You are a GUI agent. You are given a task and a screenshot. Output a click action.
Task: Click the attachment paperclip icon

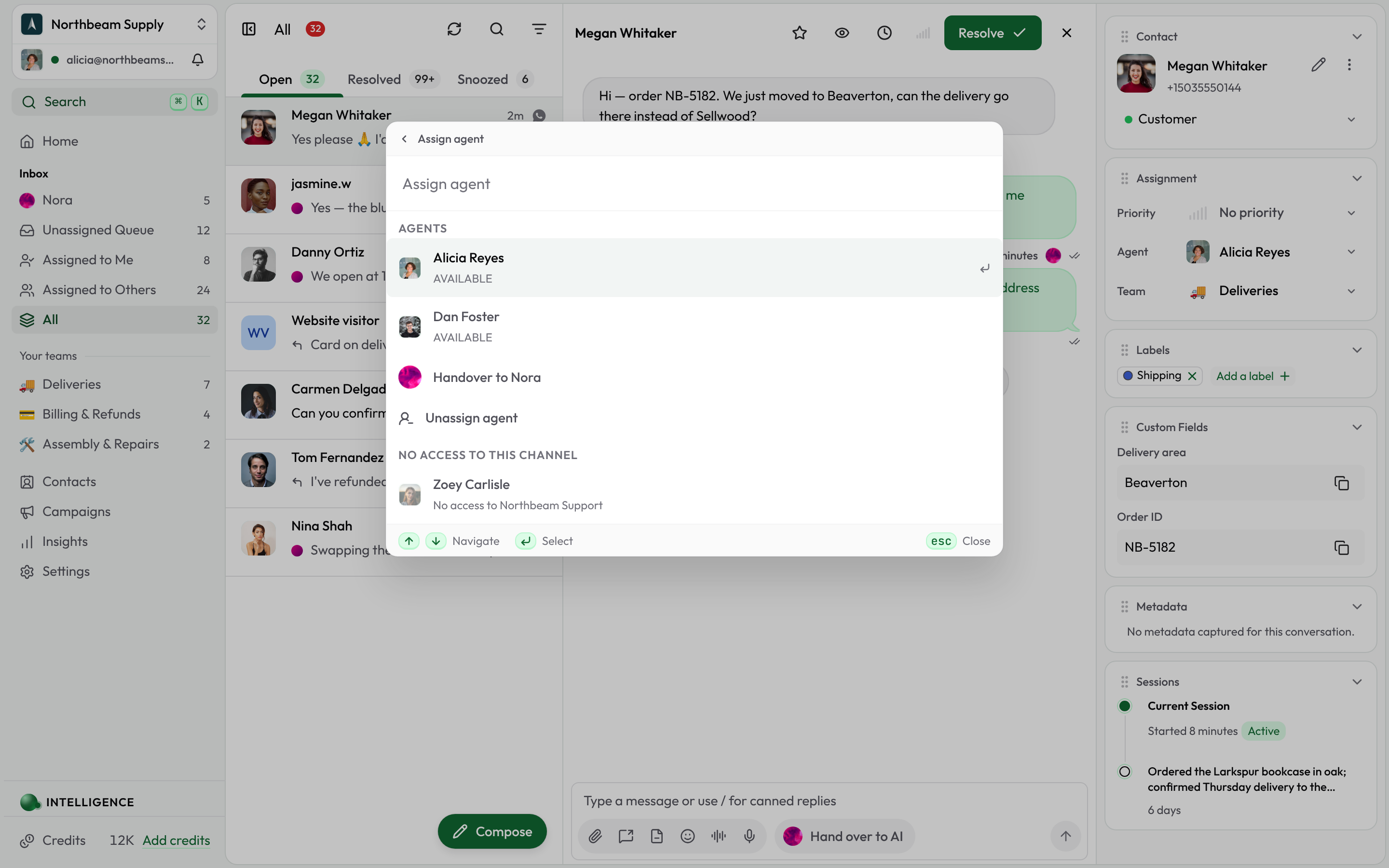click(595, 837)
